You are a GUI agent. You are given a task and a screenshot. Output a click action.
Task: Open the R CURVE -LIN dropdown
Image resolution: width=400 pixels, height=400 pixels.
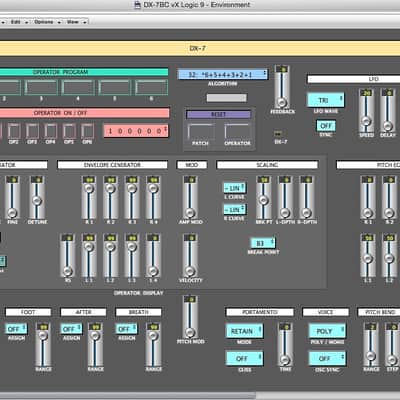tap(235, 210)
